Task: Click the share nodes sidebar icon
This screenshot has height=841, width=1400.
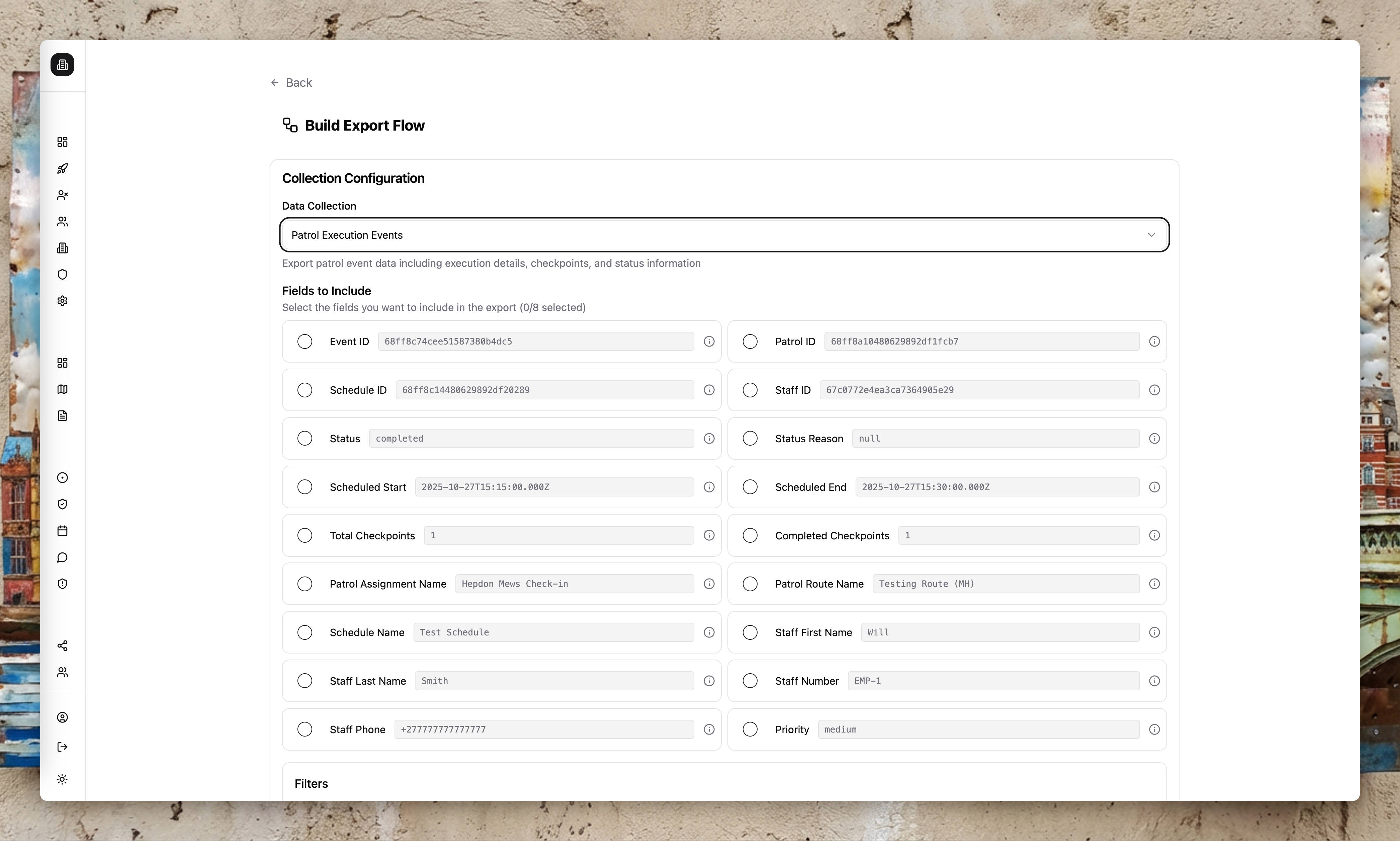Action: (62, 645)
